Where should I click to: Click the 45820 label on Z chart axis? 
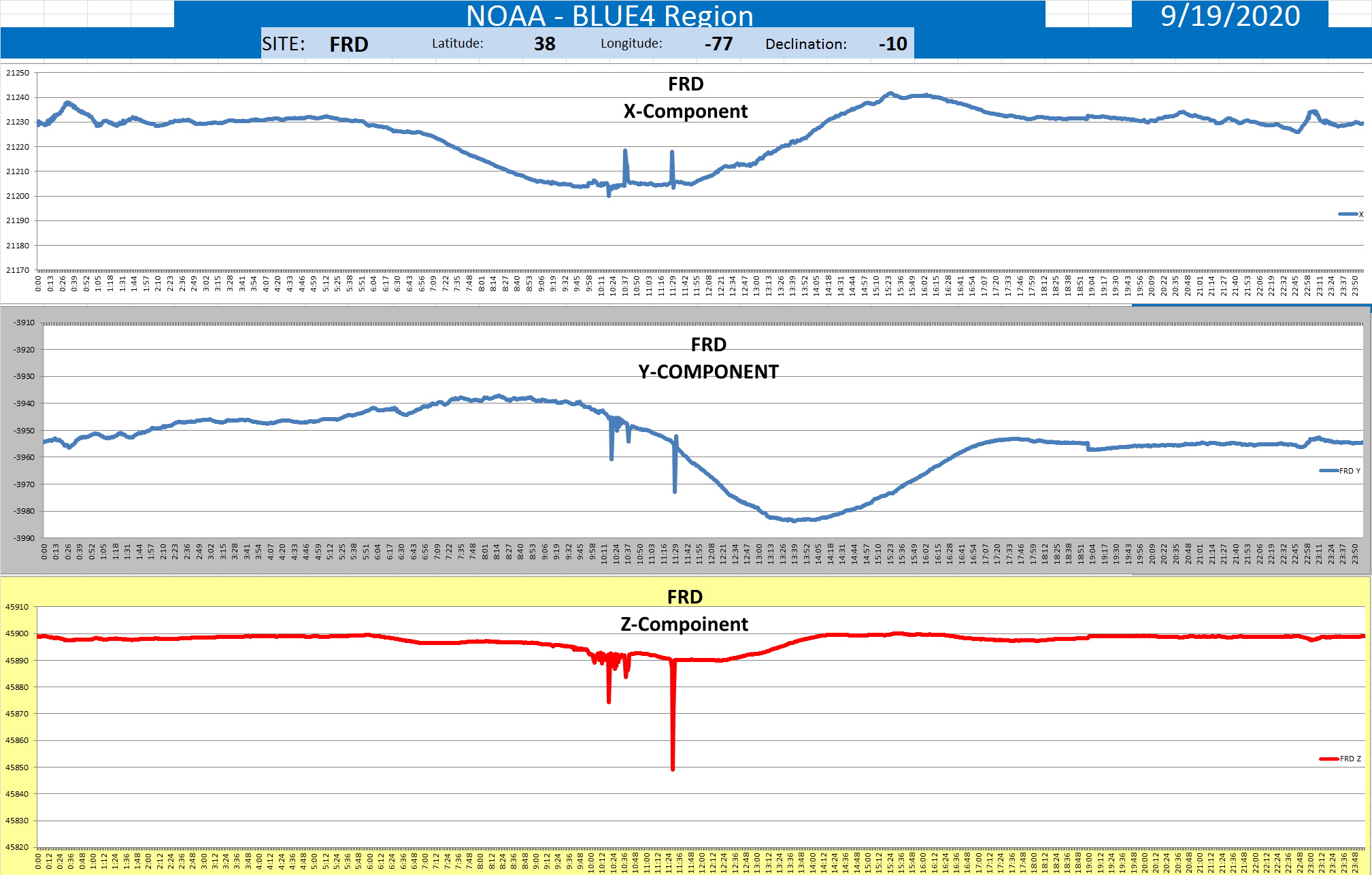pyautogui.click(x=18, y=847)
